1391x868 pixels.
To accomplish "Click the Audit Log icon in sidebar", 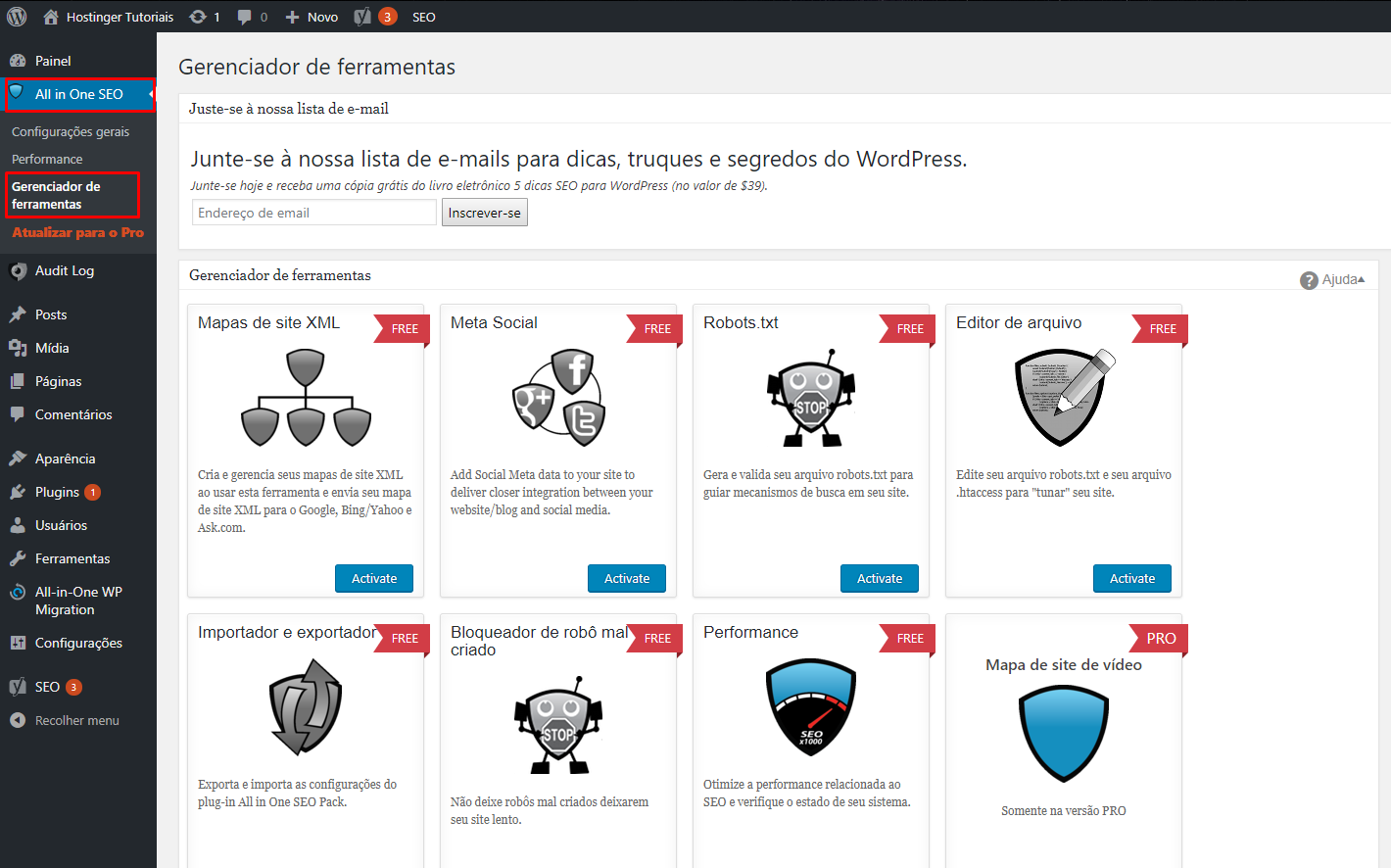I will click(x=18, y=271).
